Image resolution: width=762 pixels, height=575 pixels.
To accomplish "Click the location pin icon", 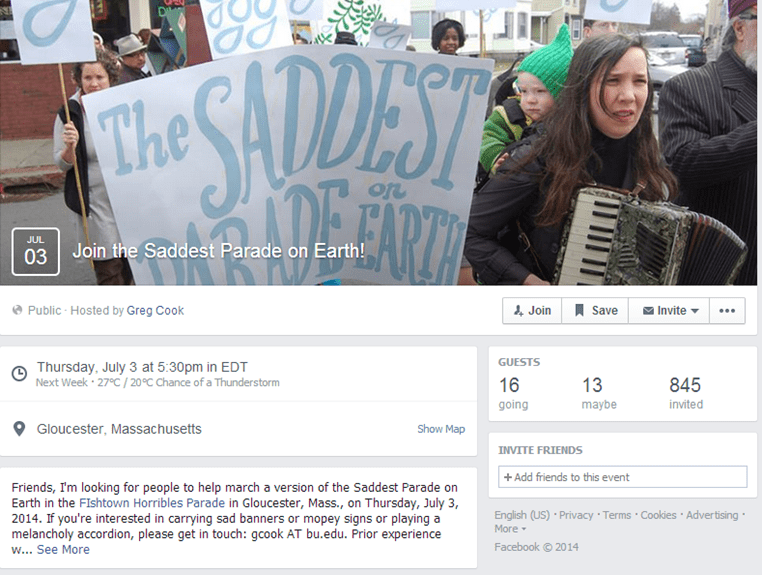I will pos(19,429).
